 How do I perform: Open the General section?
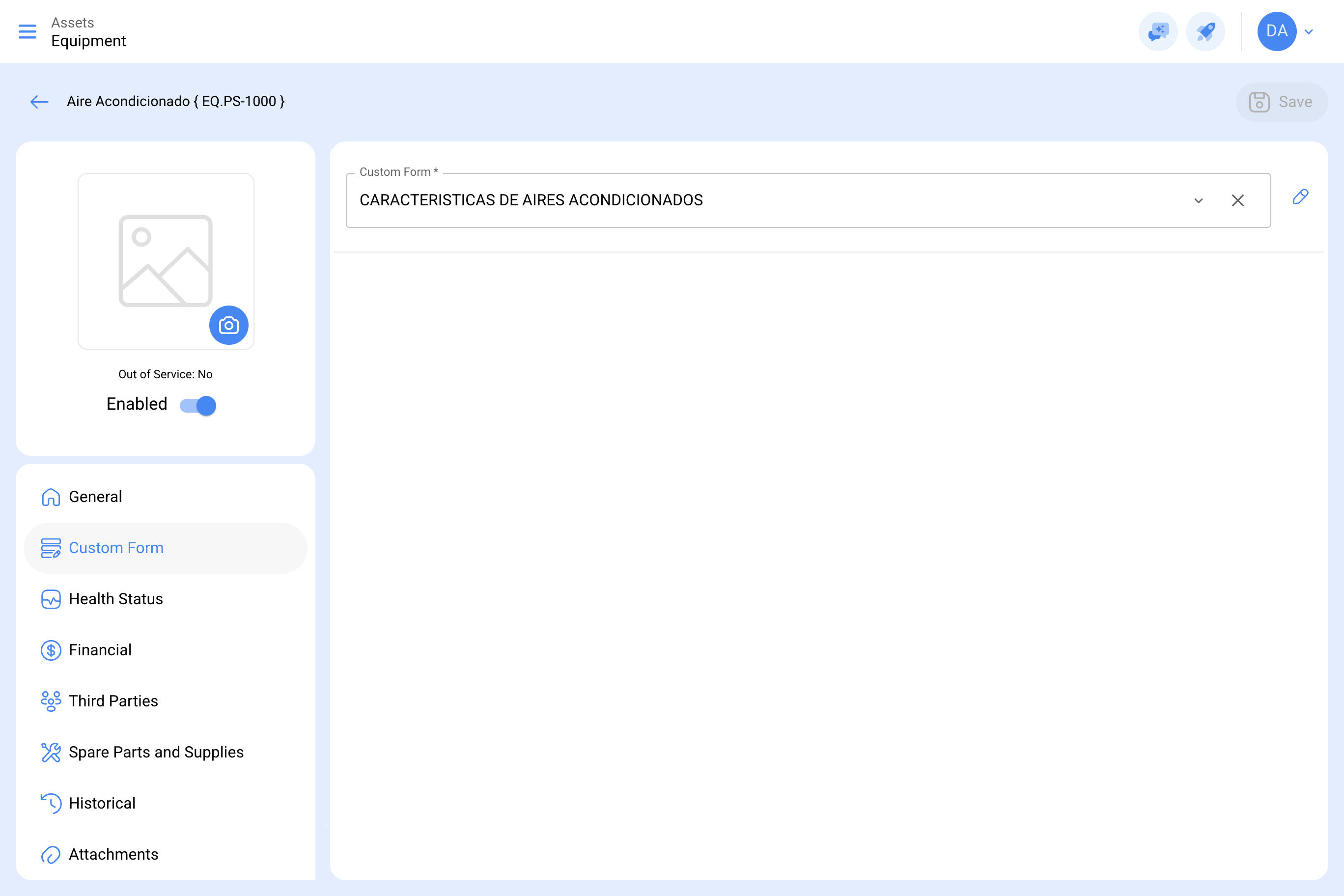tap(166, 497)
